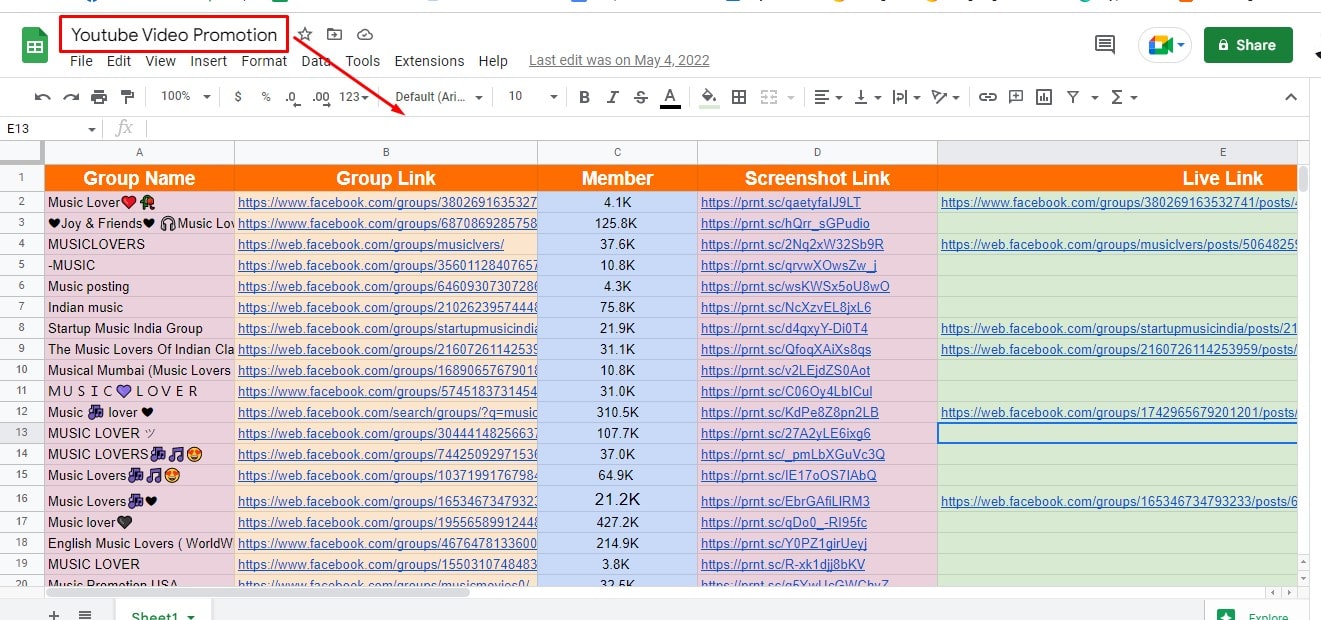Open the Tools menu
This screenshot has width=1321, height=620.
pos(362,61)
